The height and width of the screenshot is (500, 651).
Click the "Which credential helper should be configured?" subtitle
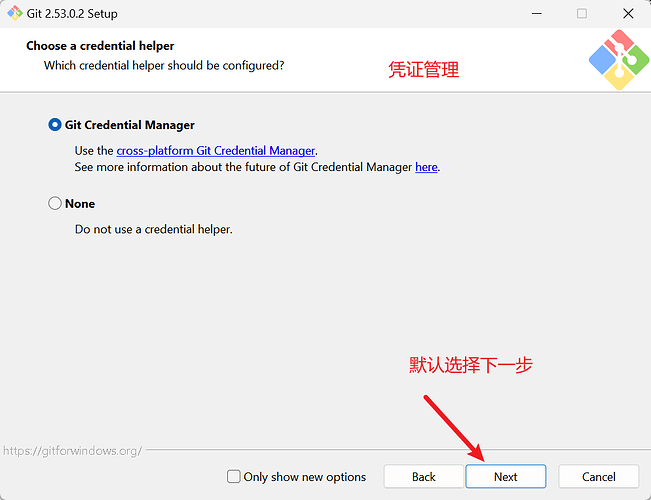164,65
